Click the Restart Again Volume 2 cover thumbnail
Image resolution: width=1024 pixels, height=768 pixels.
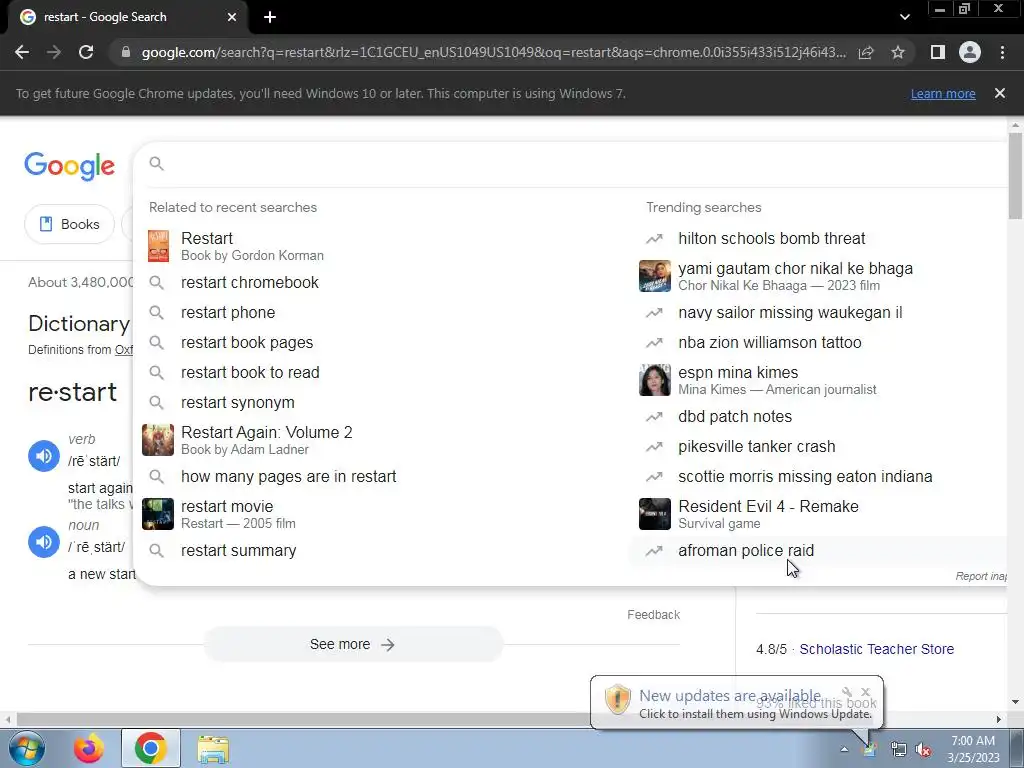(158, 440)
